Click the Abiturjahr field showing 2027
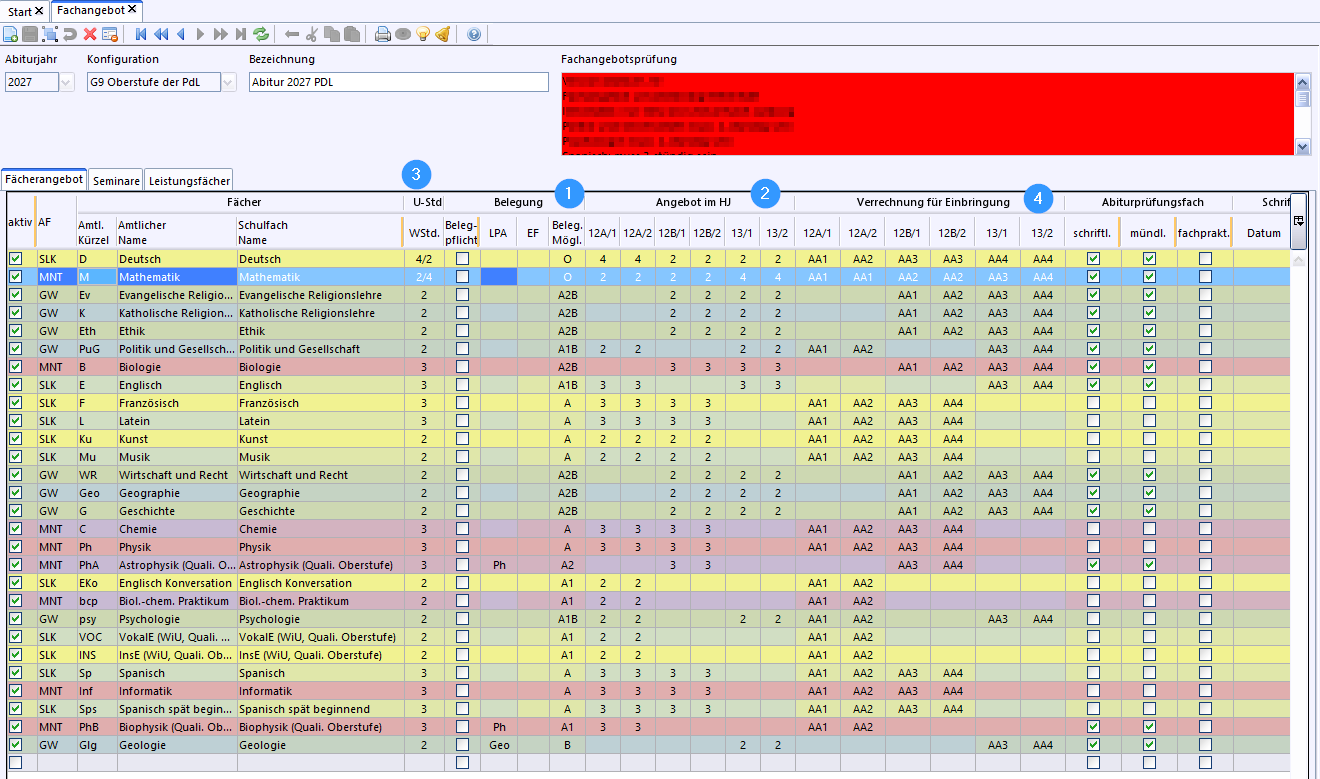Viewport: 1320px width, 779px height. click(x=33, y=82)
